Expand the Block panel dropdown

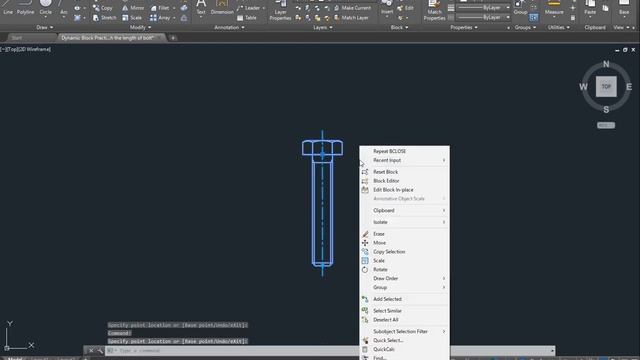click(399, 27)
